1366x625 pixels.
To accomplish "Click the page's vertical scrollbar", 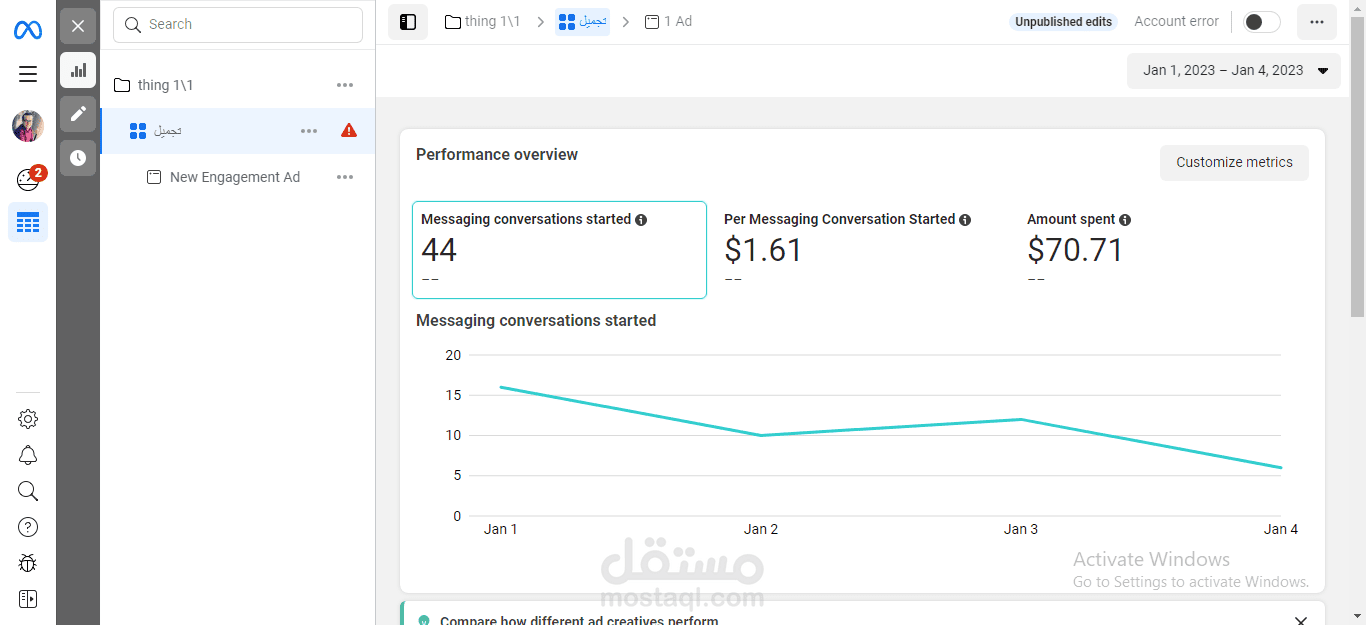I will tap(1357, 170).
